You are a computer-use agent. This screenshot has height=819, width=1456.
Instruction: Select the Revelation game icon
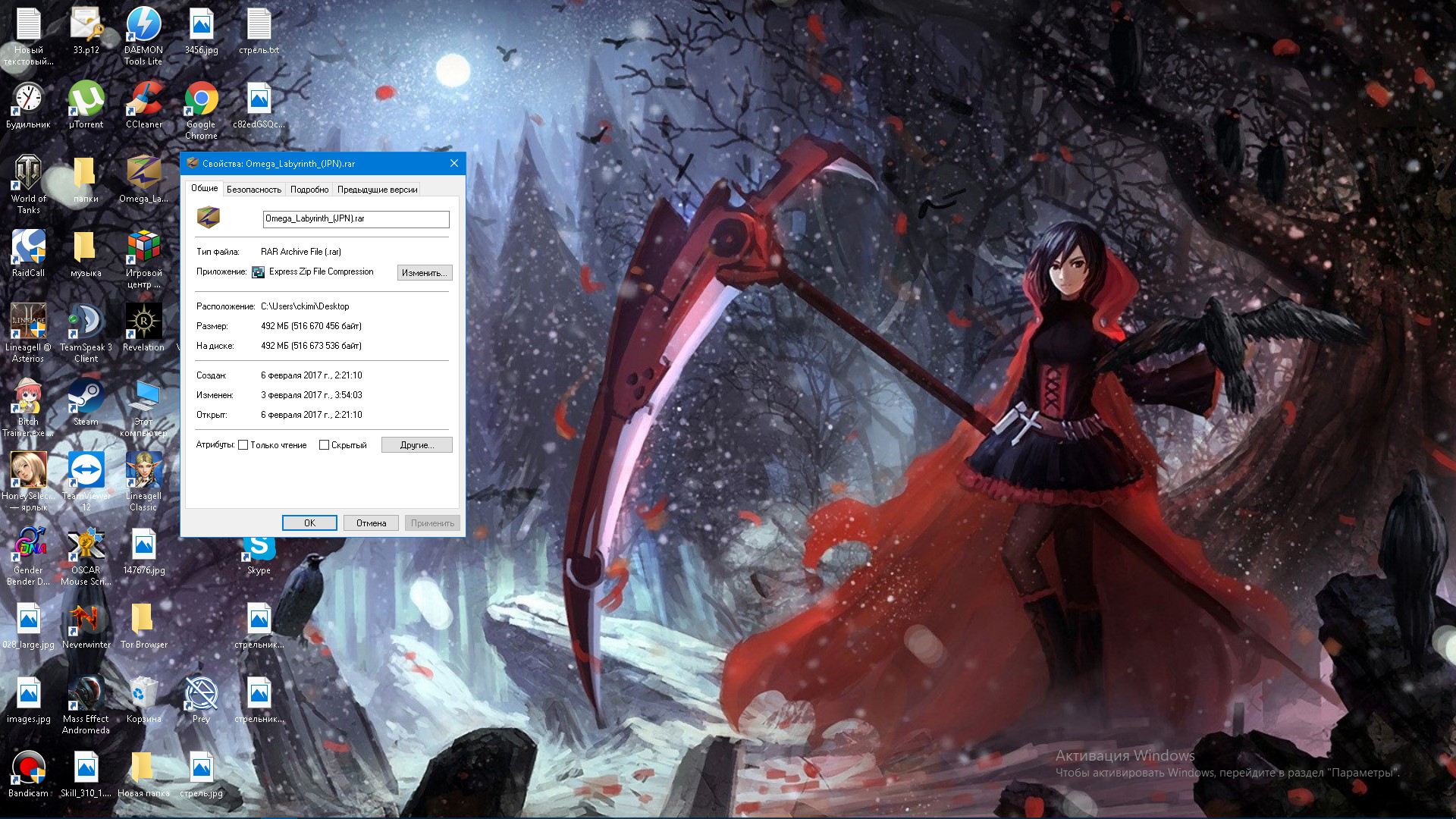point(143,328)
